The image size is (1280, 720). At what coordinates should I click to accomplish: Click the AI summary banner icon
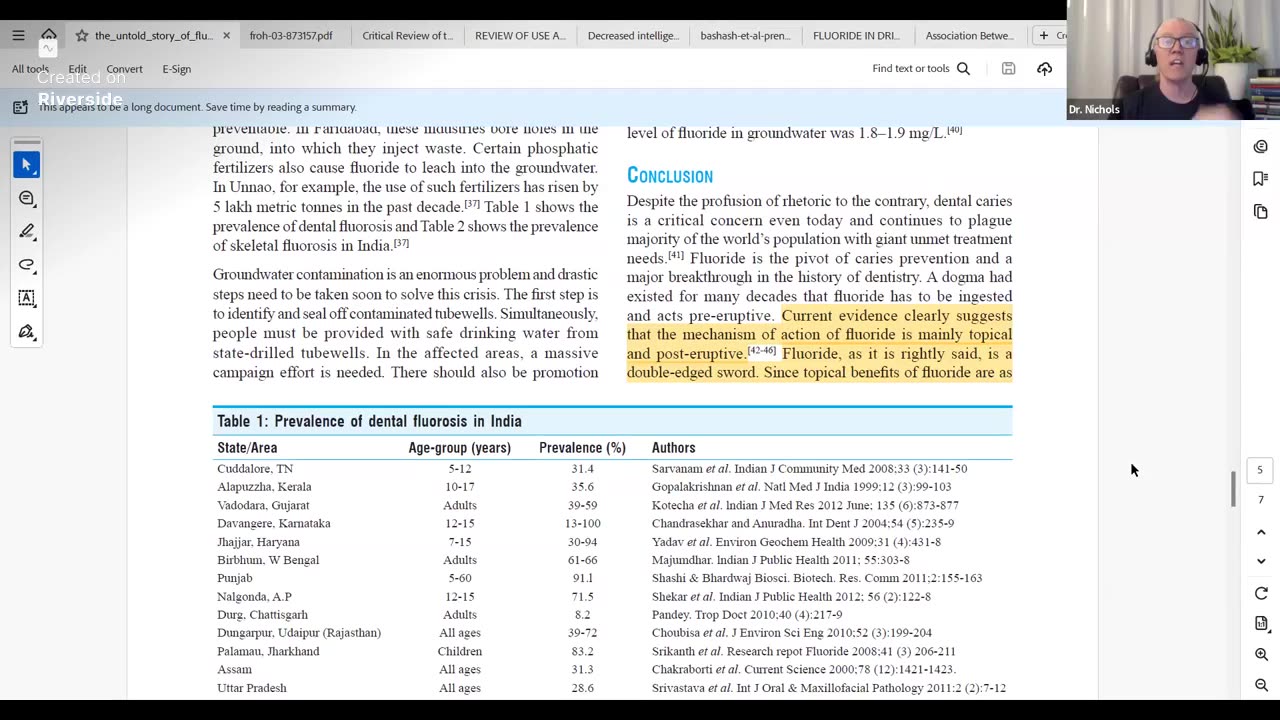coord(20,107)
